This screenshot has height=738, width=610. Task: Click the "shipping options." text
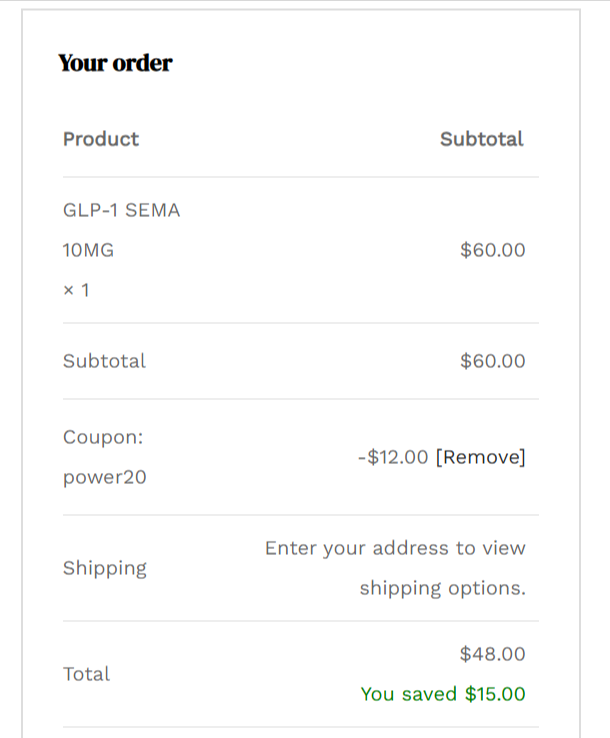[442, 588]
